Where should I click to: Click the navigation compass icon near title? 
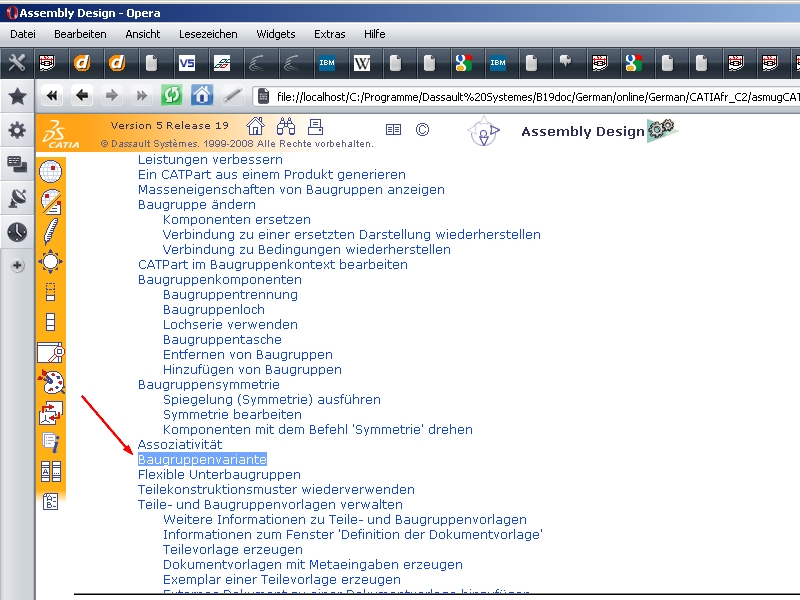tap(483, 132)
